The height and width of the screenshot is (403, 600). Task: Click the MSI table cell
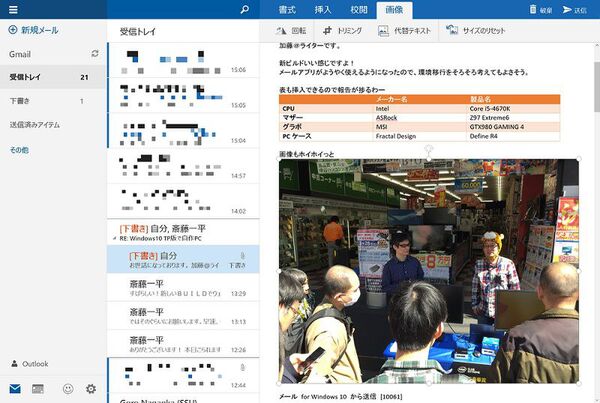[x=419, y=127]
